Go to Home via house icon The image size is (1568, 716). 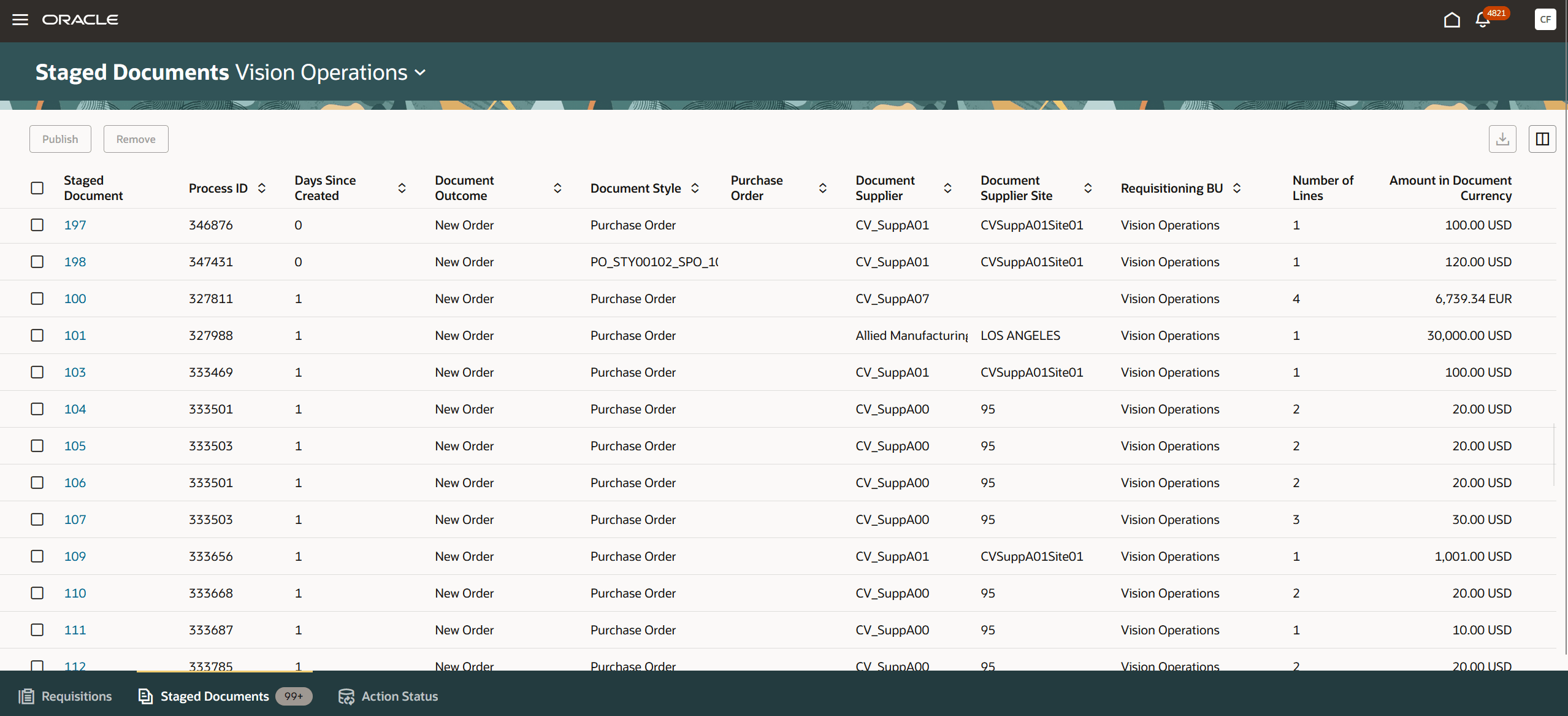point(1451,20)
